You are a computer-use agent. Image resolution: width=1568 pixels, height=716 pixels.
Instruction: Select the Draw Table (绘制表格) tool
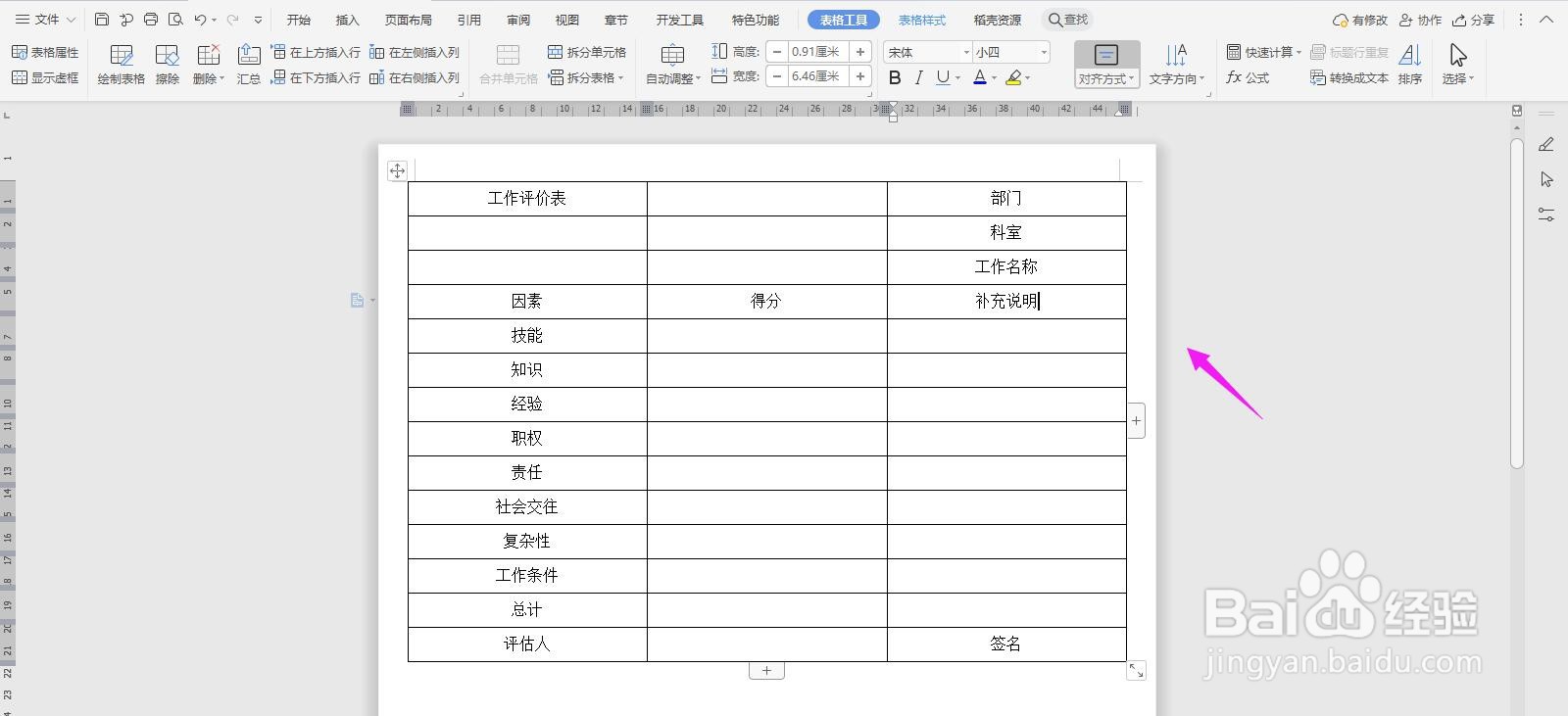click(x=122, y=65)
